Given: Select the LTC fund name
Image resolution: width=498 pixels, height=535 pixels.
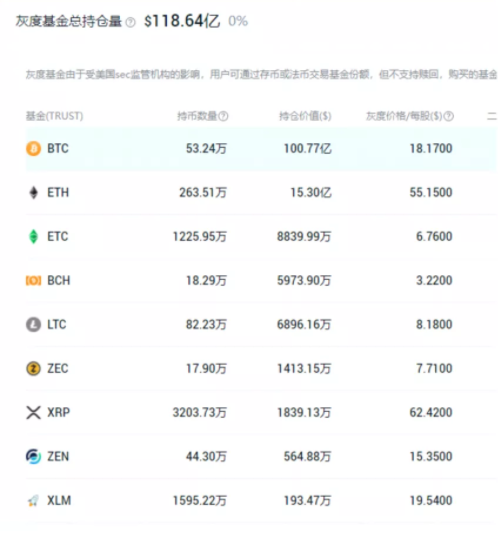Looking at the screenshot, I should (x=57, y=324).
